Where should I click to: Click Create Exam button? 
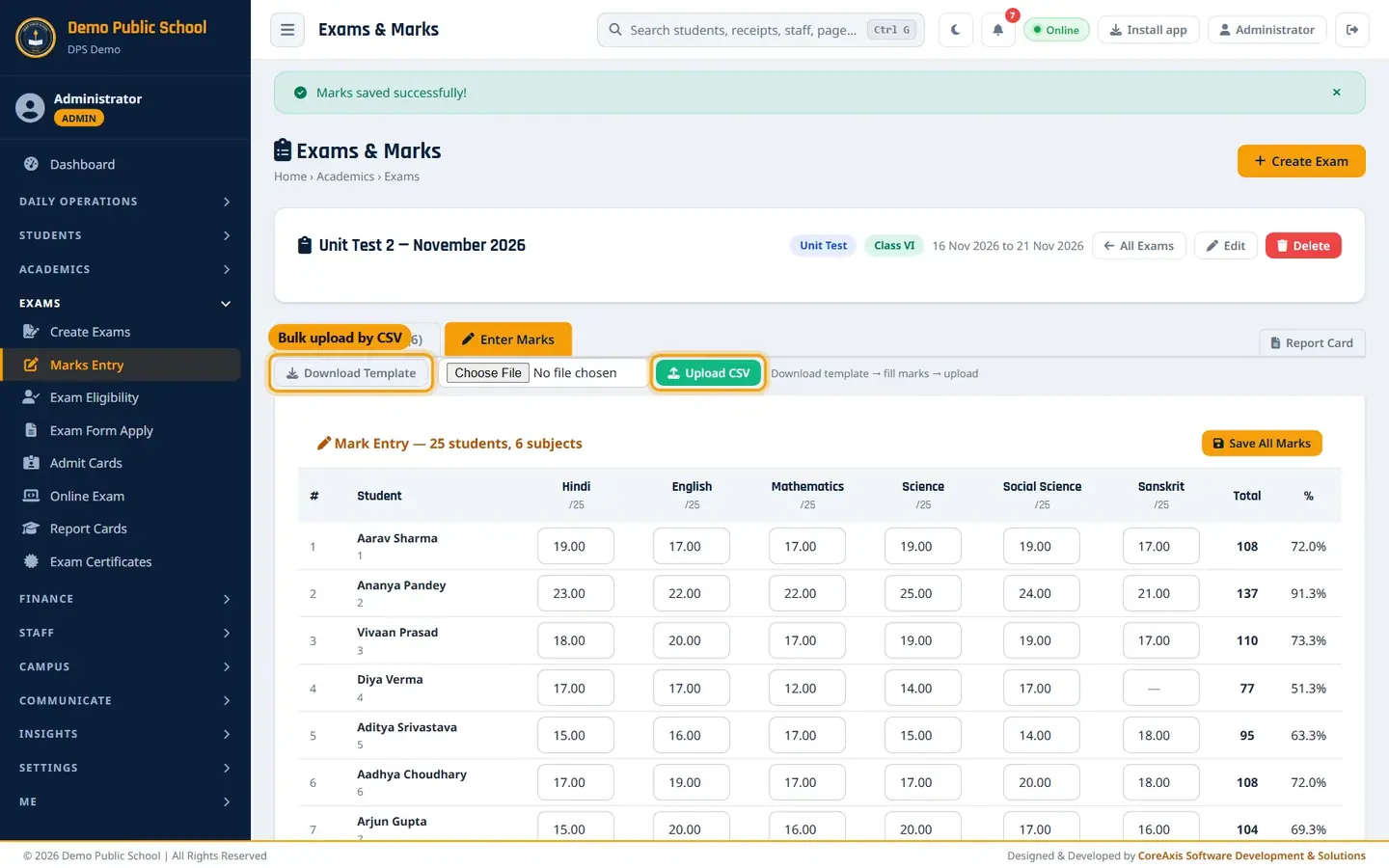(x=1301, y=161)
